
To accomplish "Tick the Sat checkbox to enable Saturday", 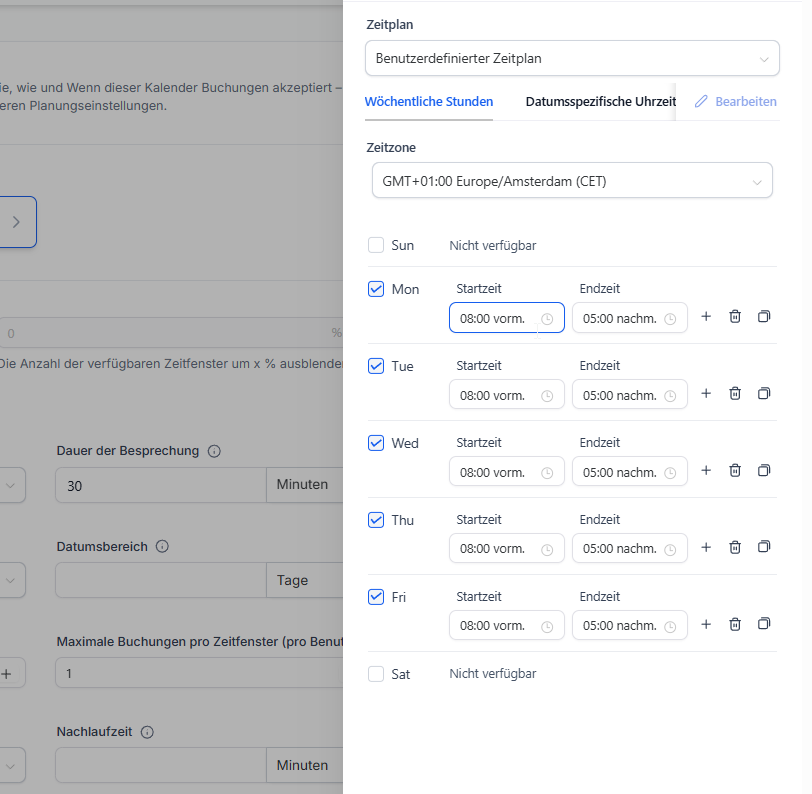I will click(376, 674).
